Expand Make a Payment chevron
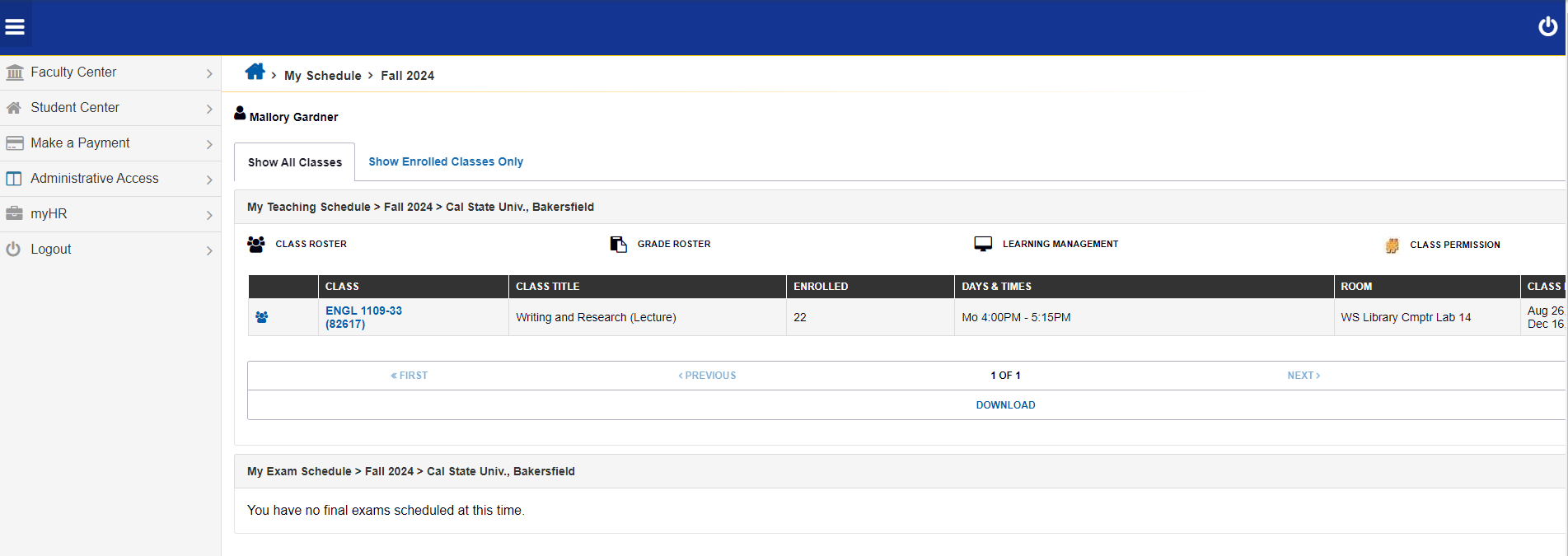Image resolution: width=1568 pixels, height=556 pixels. tap(209, 144)
